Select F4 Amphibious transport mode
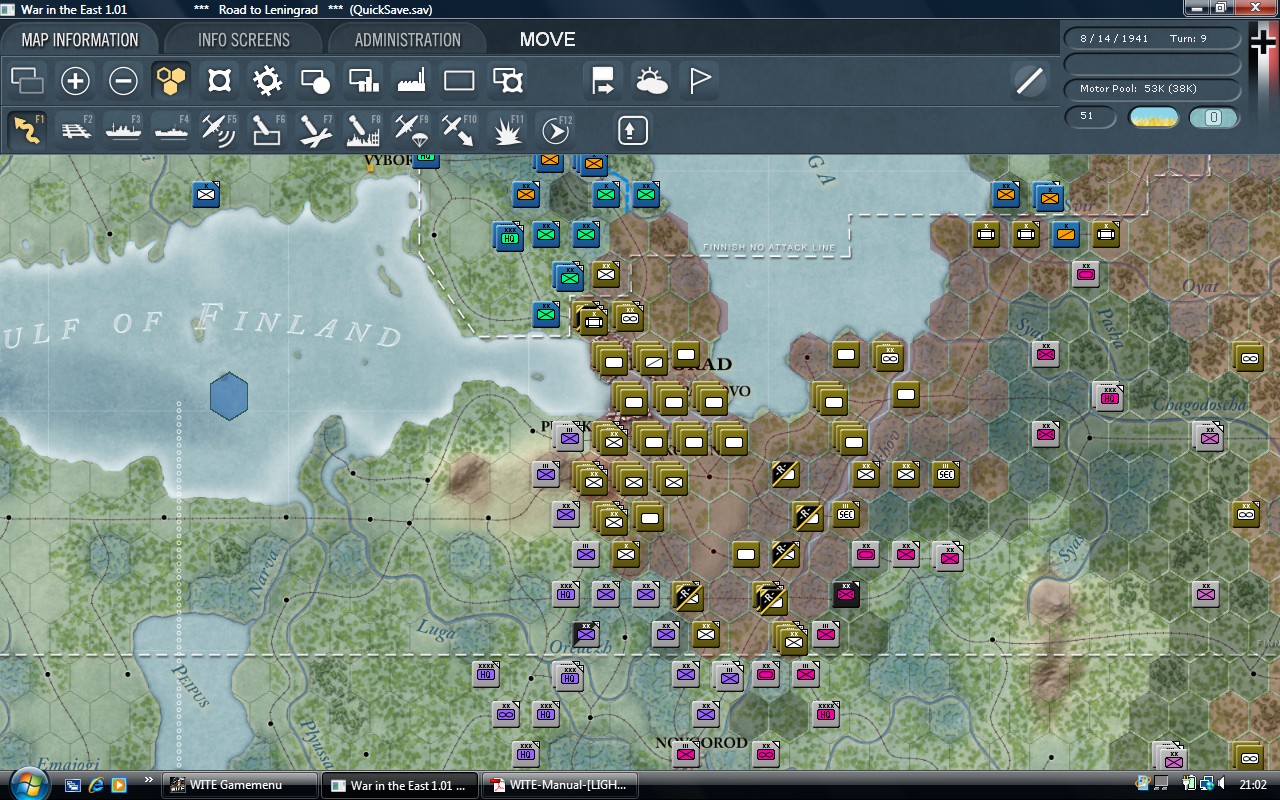 click(172, 131)
